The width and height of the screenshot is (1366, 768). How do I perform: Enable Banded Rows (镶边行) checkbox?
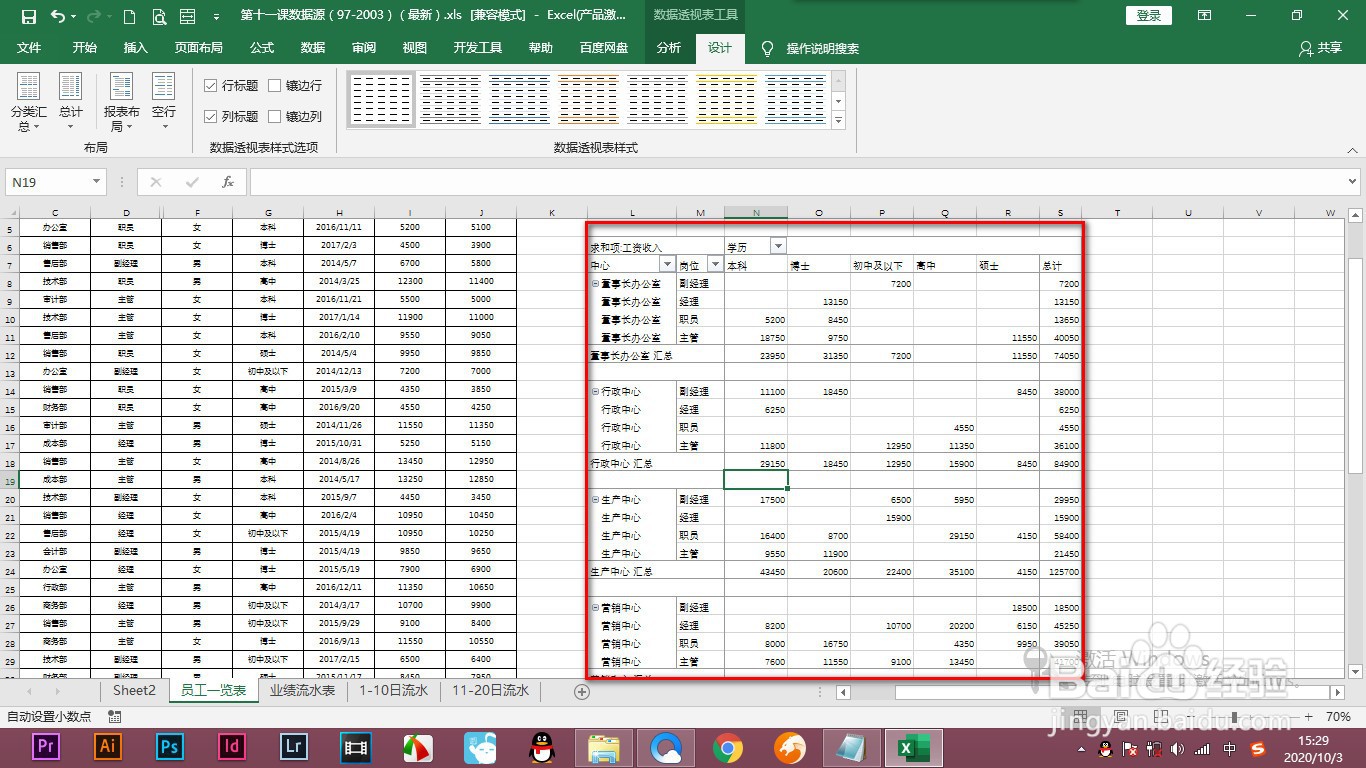point(275,86)
